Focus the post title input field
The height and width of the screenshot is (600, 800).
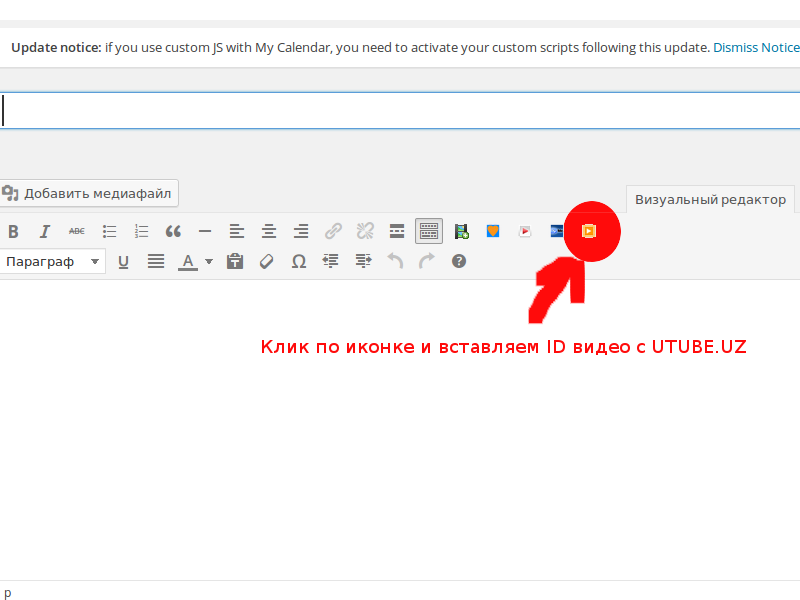[400, 111]
